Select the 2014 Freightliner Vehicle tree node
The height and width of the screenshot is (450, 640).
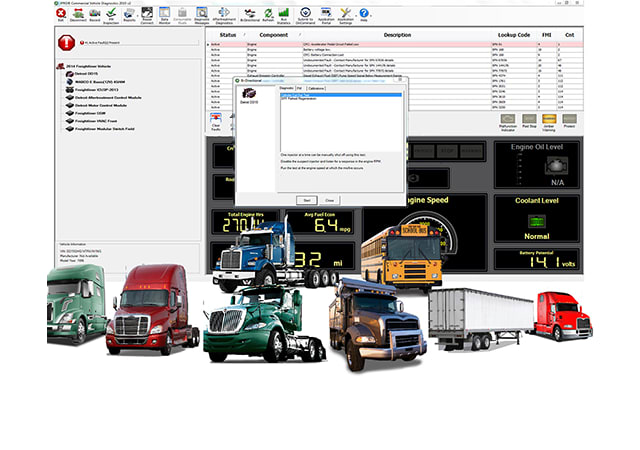tap(88, 66)
